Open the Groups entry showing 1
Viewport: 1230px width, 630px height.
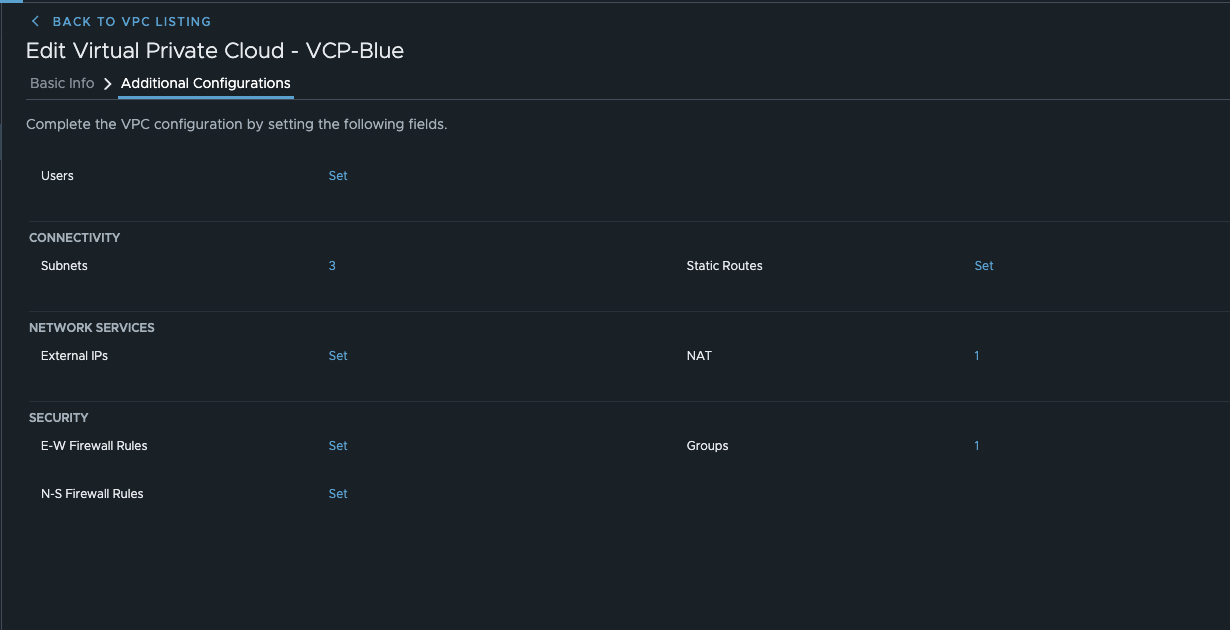pyautogui.click(x=976, y=445)
